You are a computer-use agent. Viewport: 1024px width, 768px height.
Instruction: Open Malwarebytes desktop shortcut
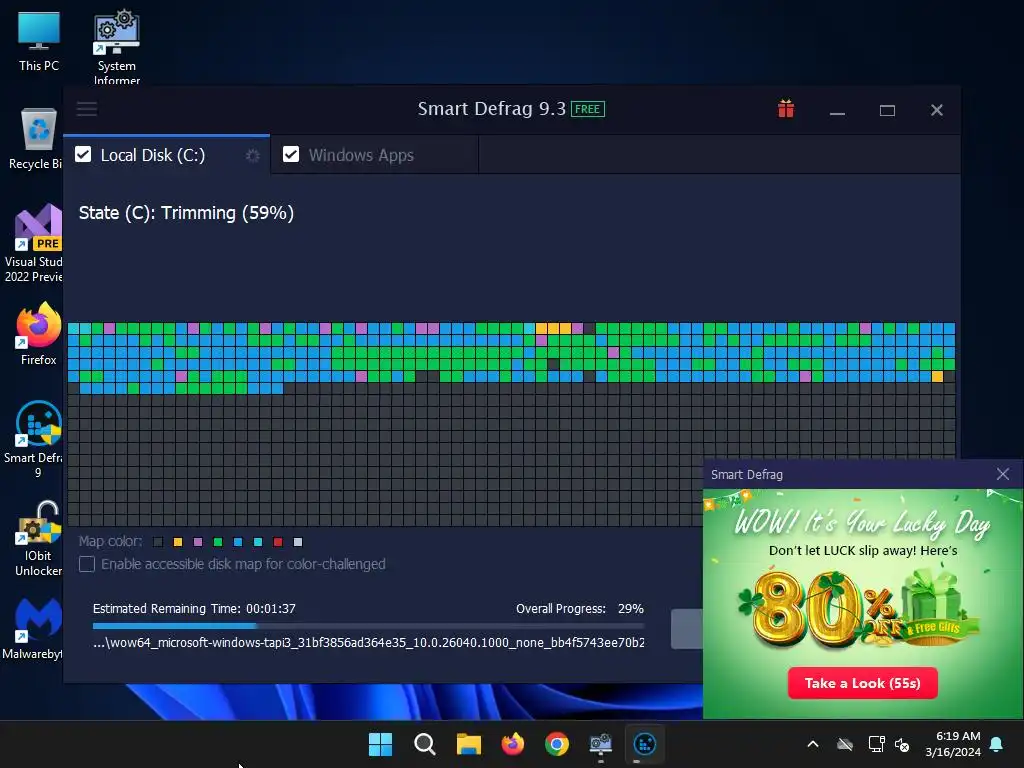click(34, 628)
